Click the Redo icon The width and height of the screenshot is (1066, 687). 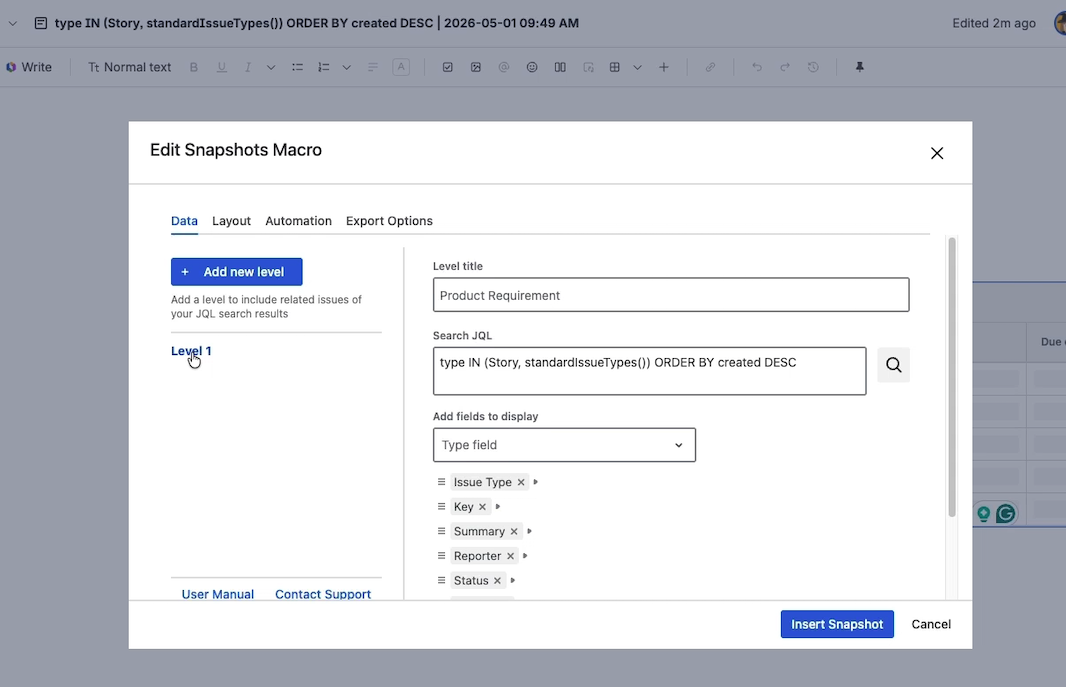(785, 67)
